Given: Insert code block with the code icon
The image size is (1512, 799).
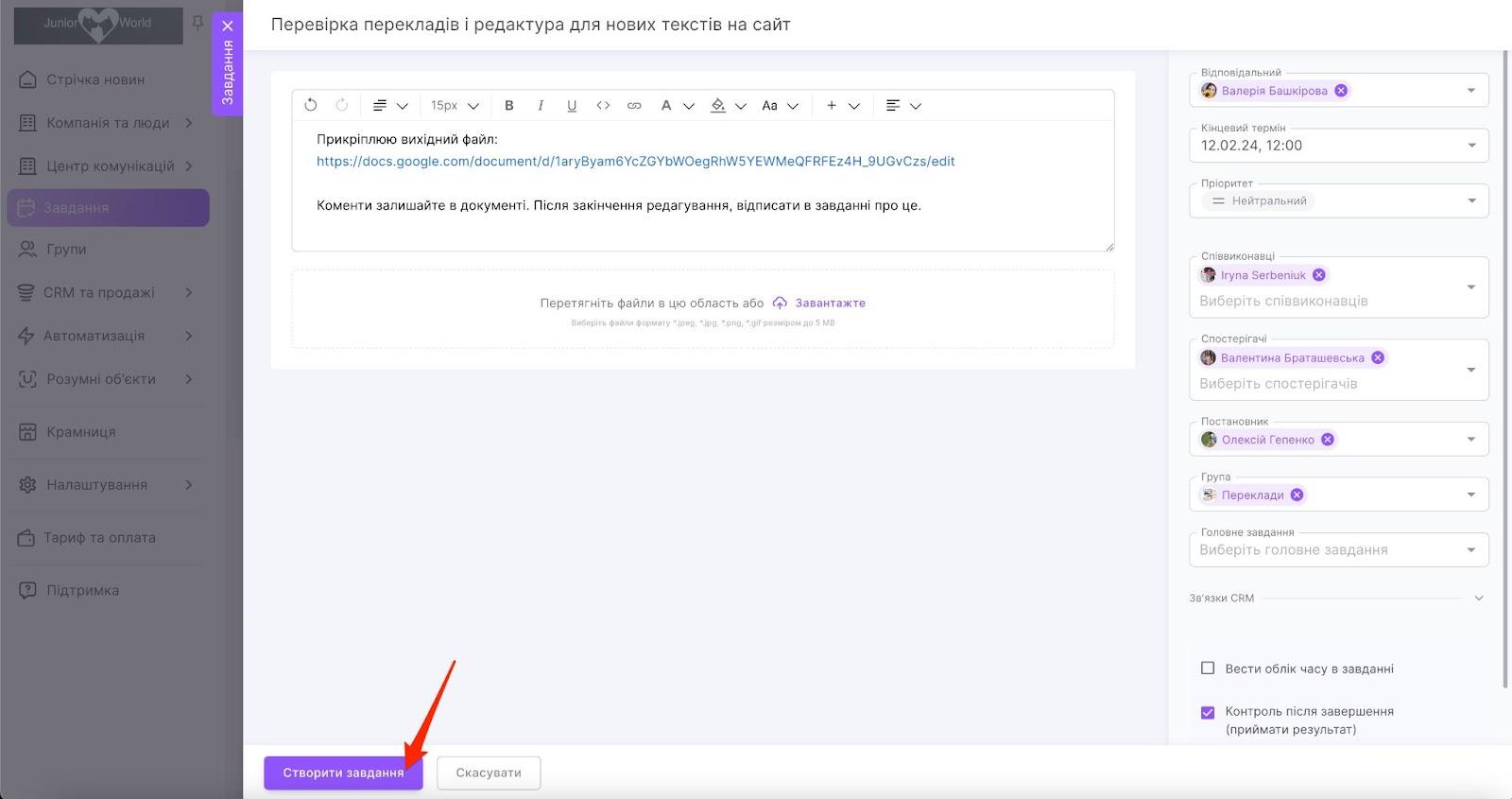Looking at the screenshot, I should click(603, 106).
